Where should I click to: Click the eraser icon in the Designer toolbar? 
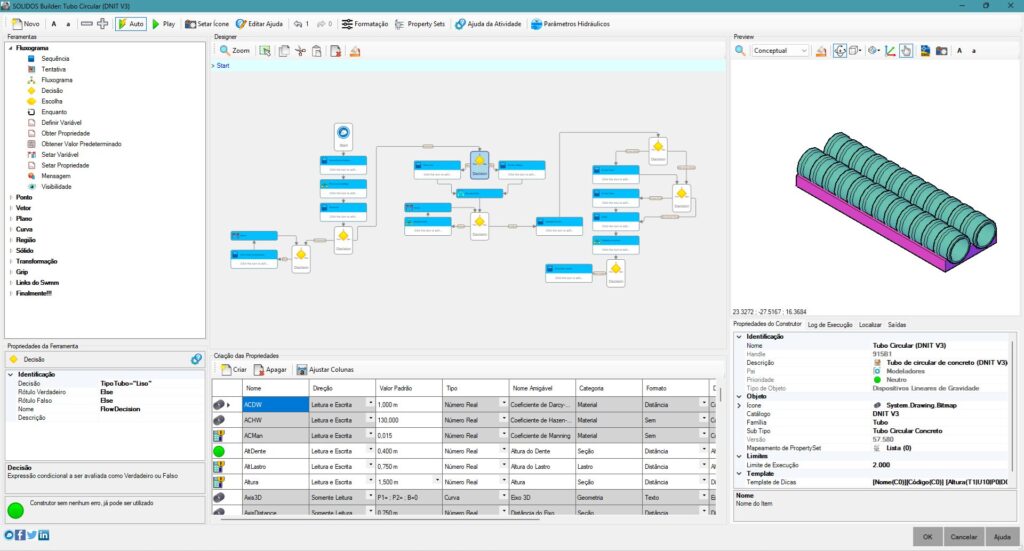click(355, 50)
